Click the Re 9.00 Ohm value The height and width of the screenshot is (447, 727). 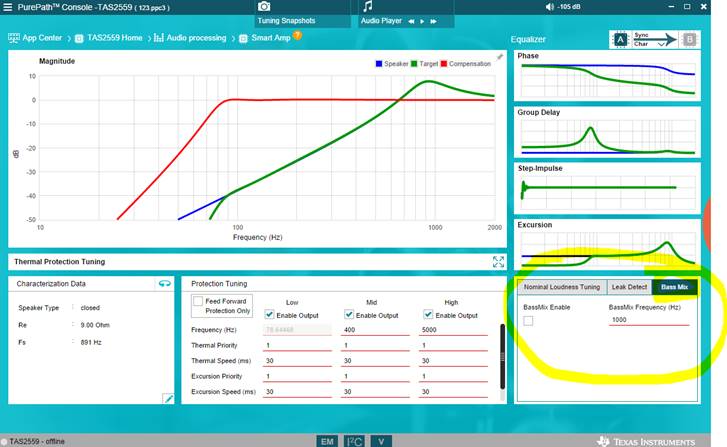(95, 325)
